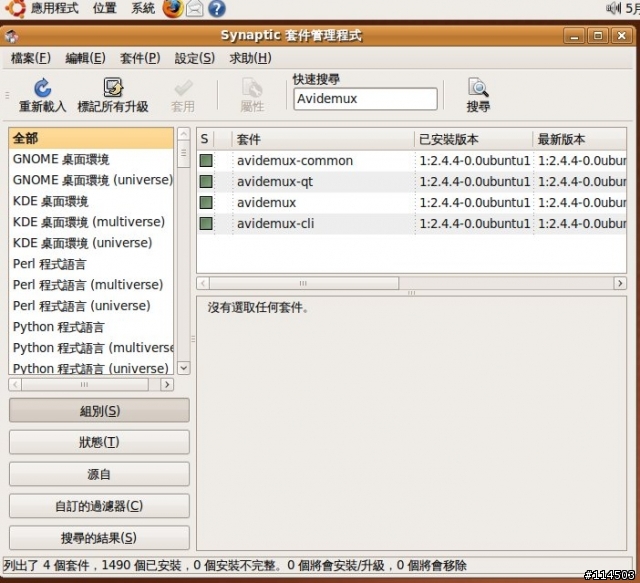
Task: Click the installed version of avidemux-qt
Action: (475, 182)
